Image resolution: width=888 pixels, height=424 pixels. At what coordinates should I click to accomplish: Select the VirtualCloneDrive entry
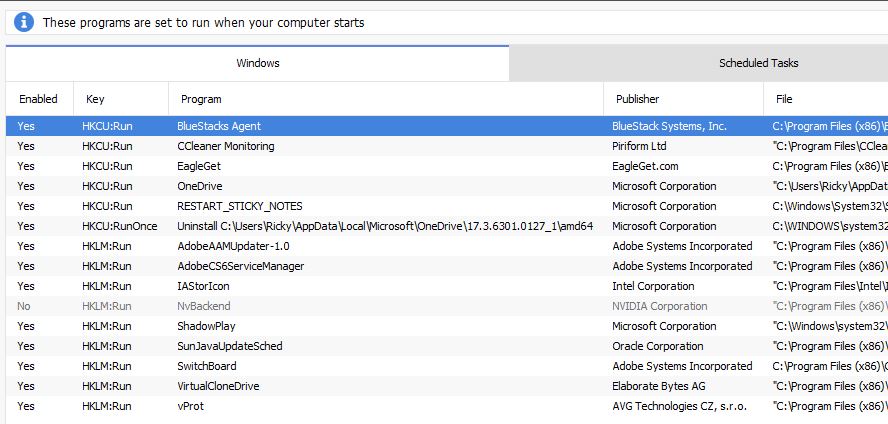coord(218,386)
